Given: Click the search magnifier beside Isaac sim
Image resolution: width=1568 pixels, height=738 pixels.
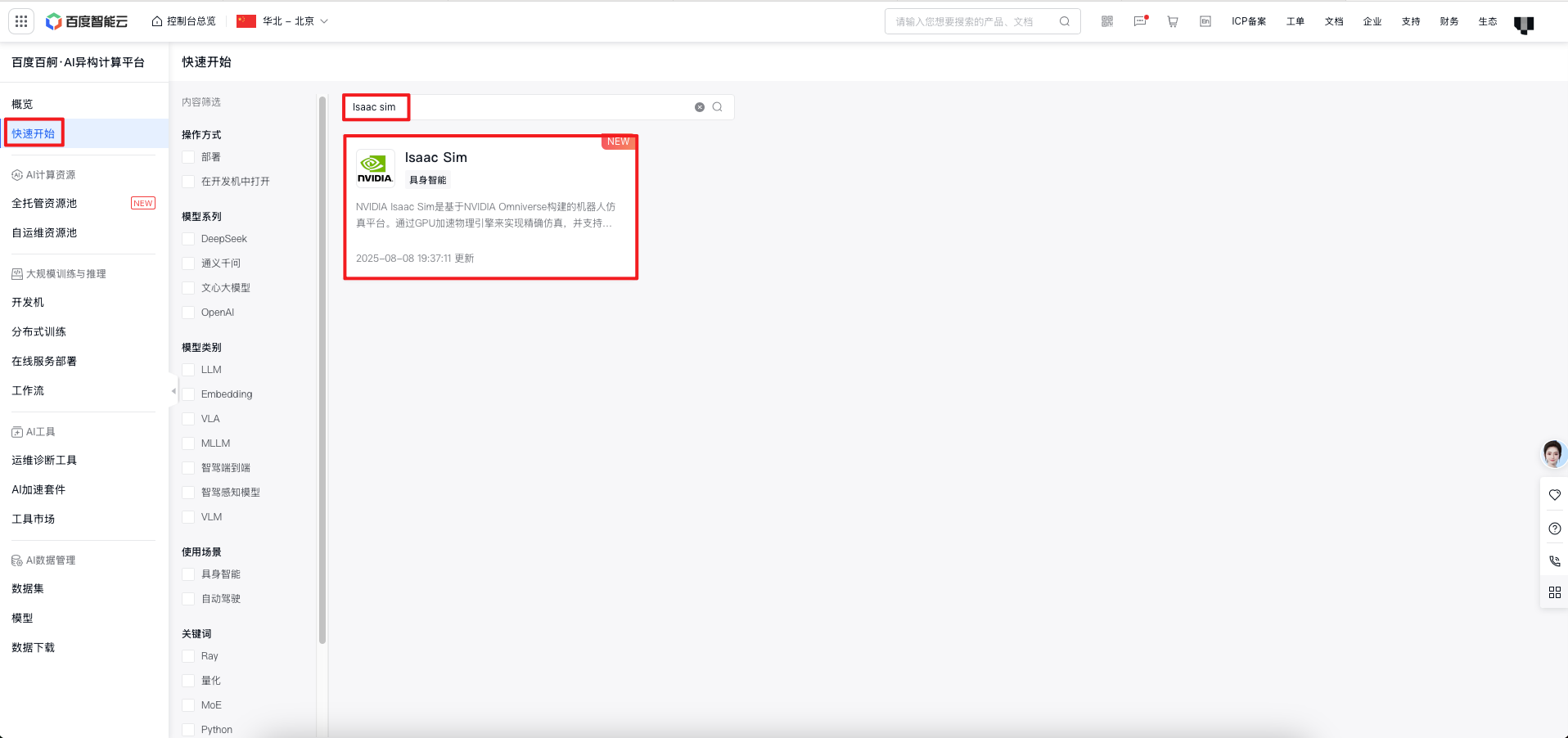Looking at the screenshot, I should tap(718, 107).
